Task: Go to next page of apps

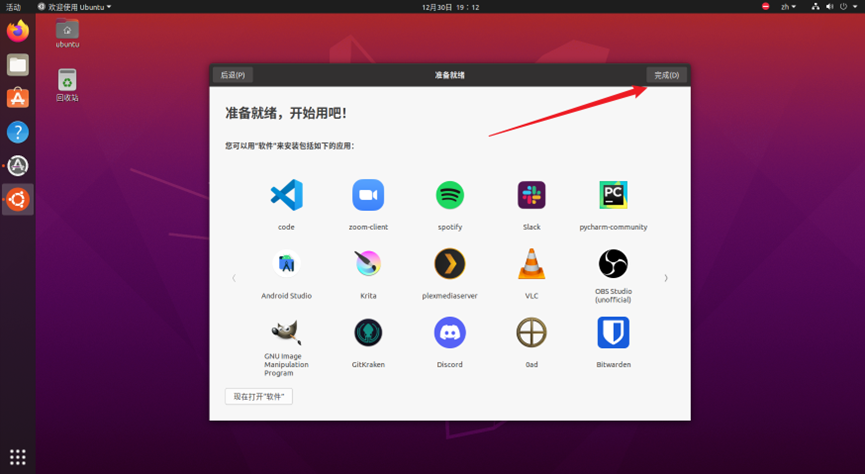Action: pyautogui.click(x=666, y=278)
